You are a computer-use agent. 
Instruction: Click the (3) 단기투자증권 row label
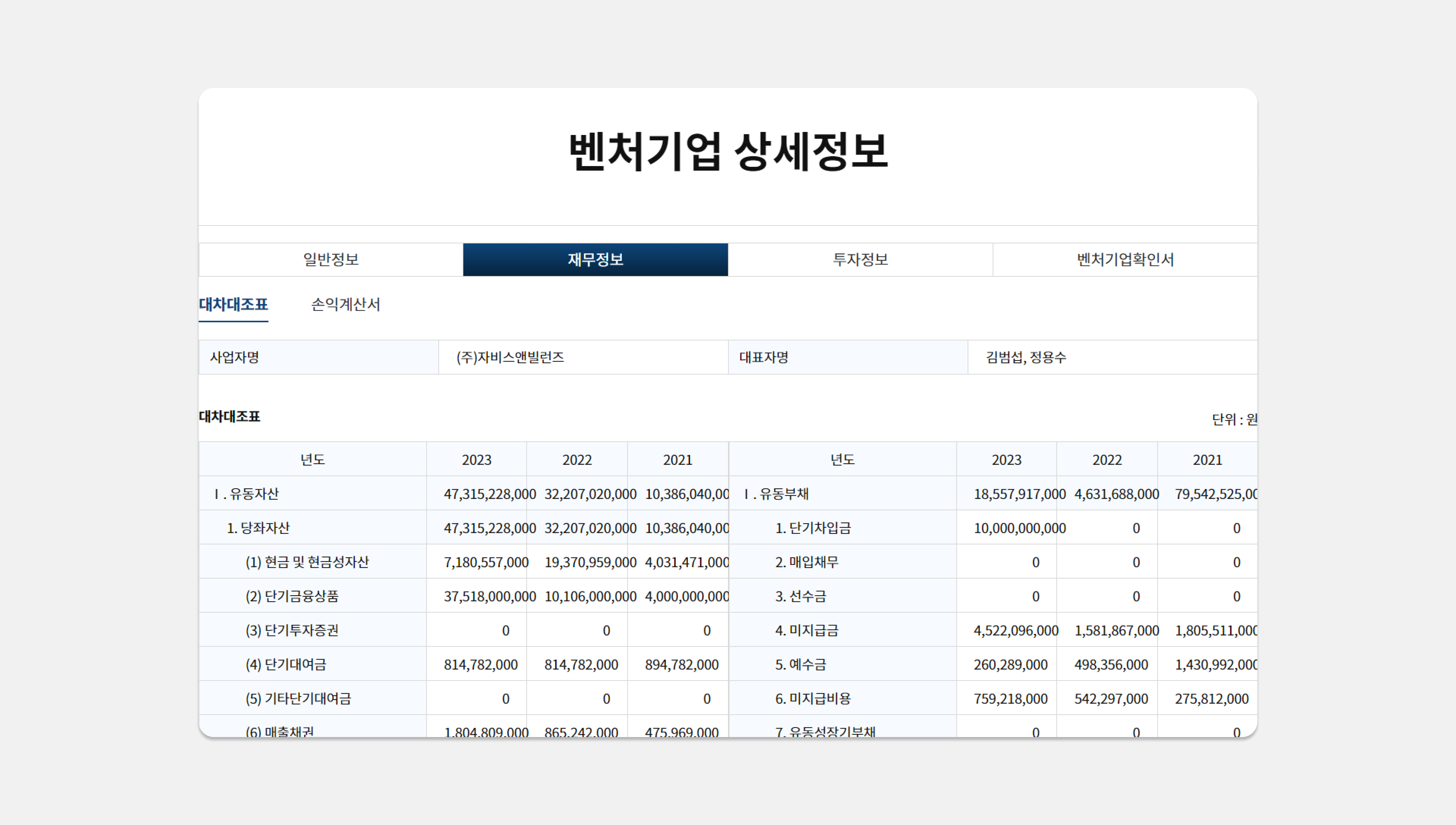click(292, 630)
